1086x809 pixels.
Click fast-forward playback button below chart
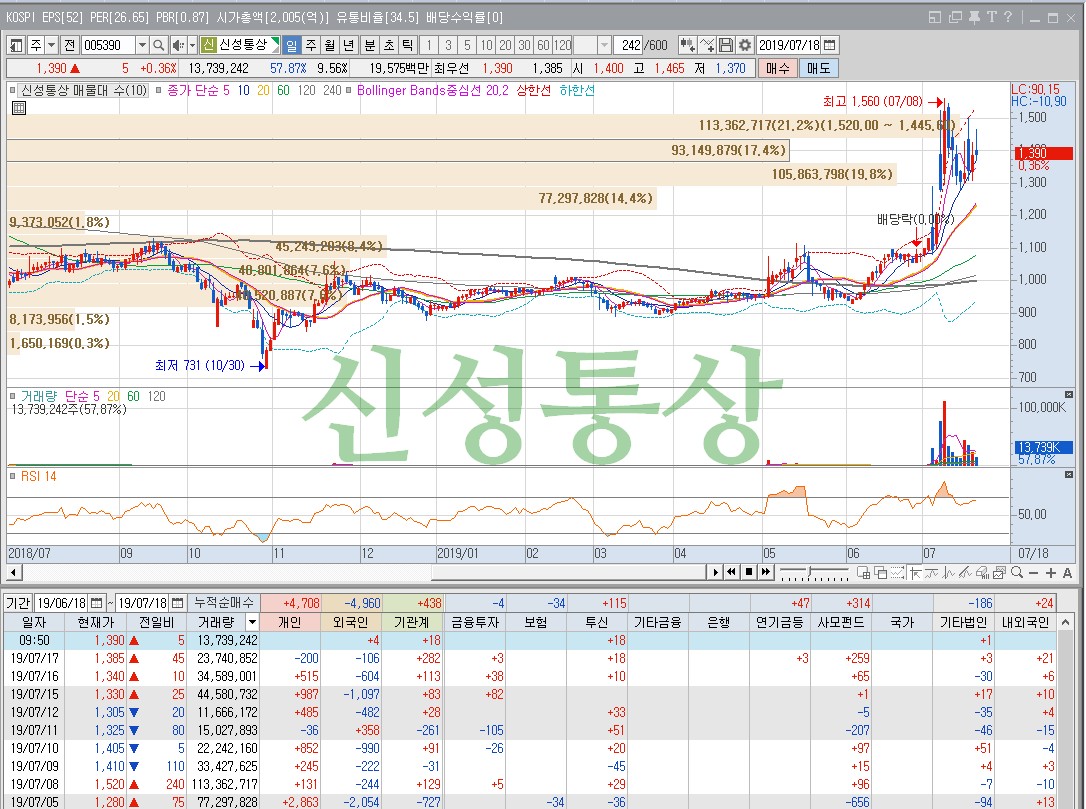click(766, 572)
